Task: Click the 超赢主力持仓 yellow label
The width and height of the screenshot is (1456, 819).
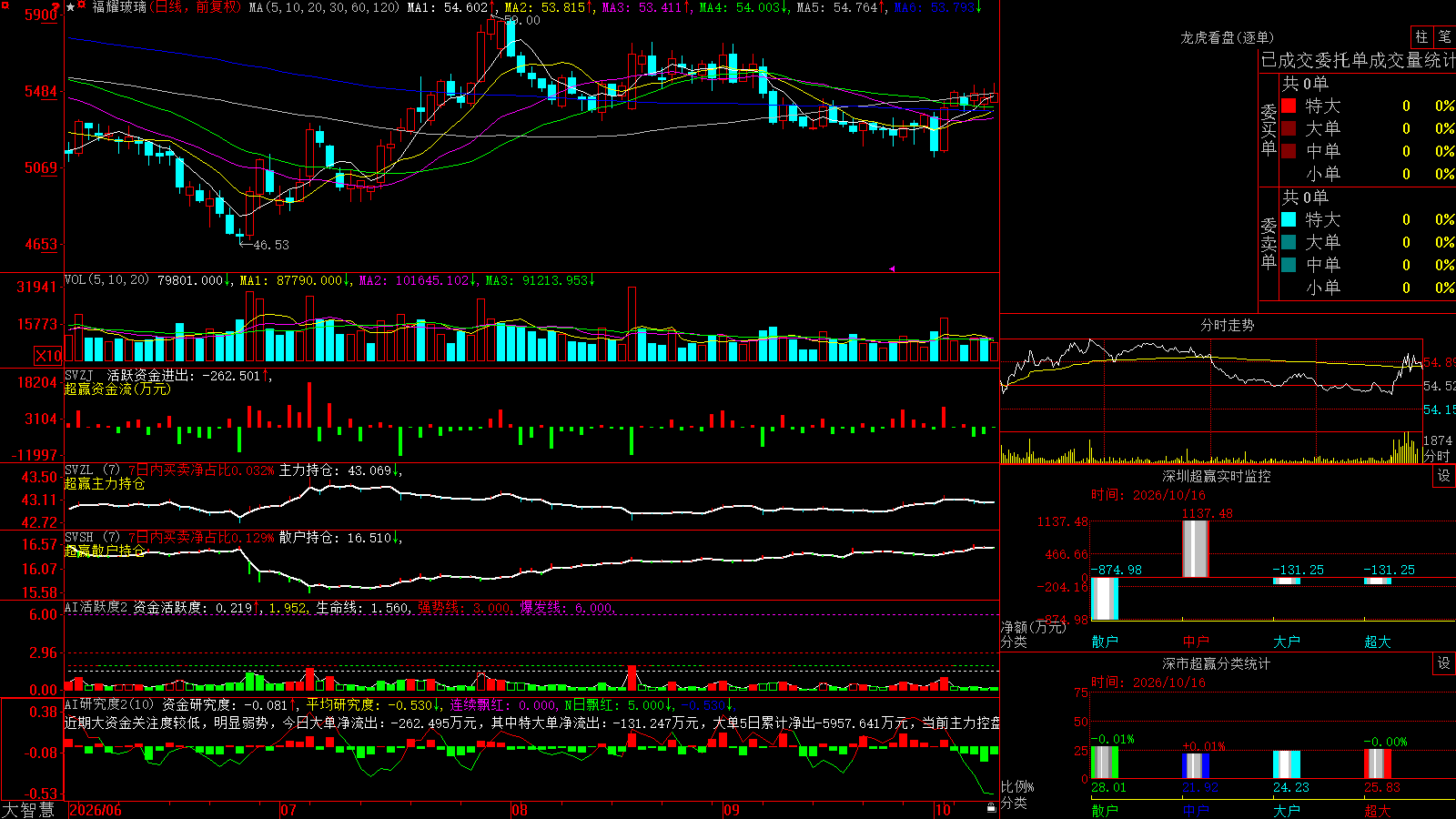Action: click(105, 483)
